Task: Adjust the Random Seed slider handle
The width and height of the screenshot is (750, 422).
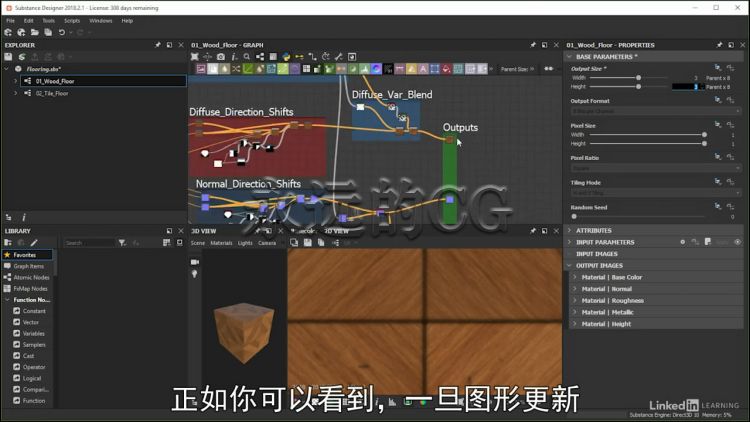Action: (574, 216)
